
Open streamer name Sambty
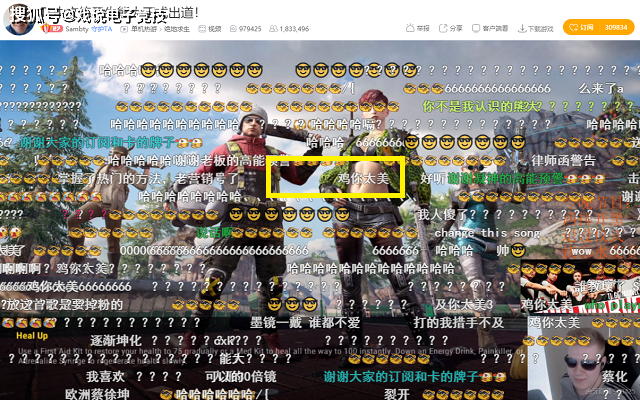pos(77,29)
